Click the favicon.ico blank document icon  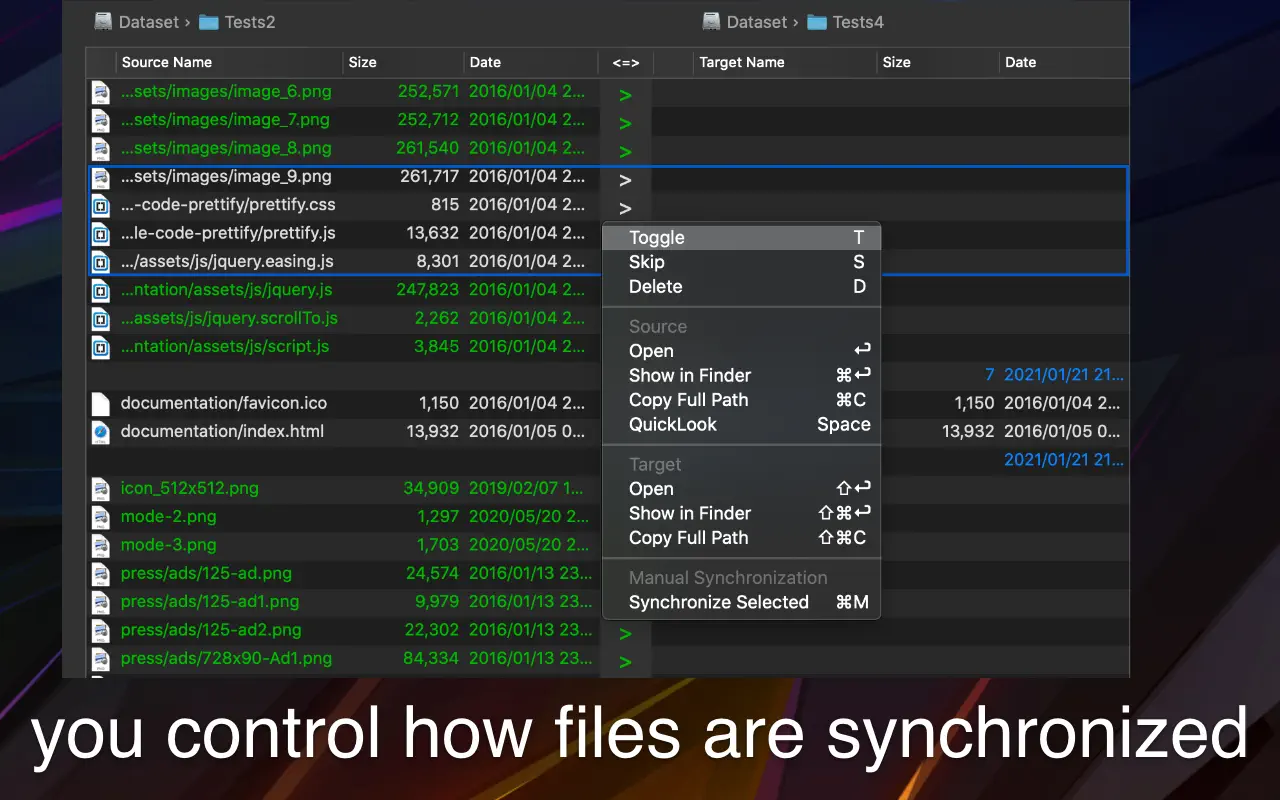click(101, 404)
